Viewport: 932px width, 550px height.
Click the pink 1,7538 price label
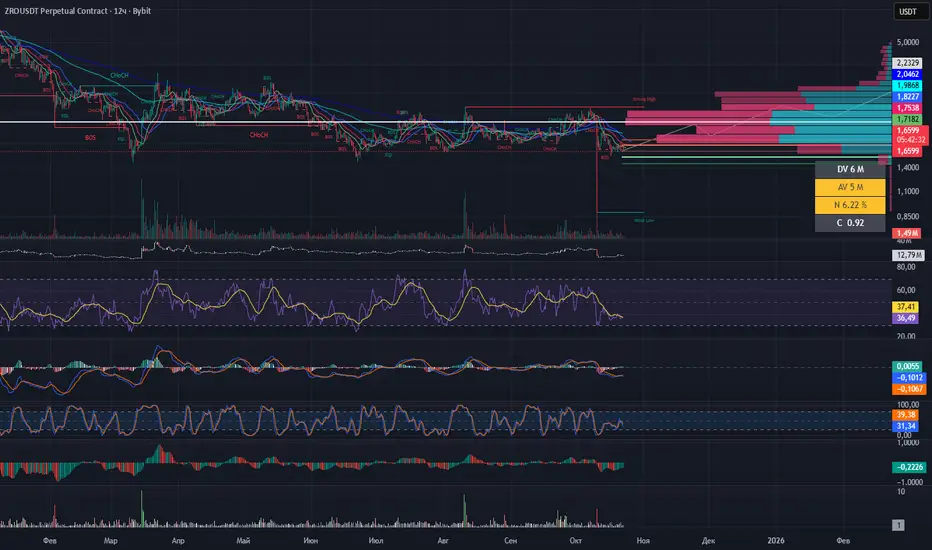pos(908,108)
